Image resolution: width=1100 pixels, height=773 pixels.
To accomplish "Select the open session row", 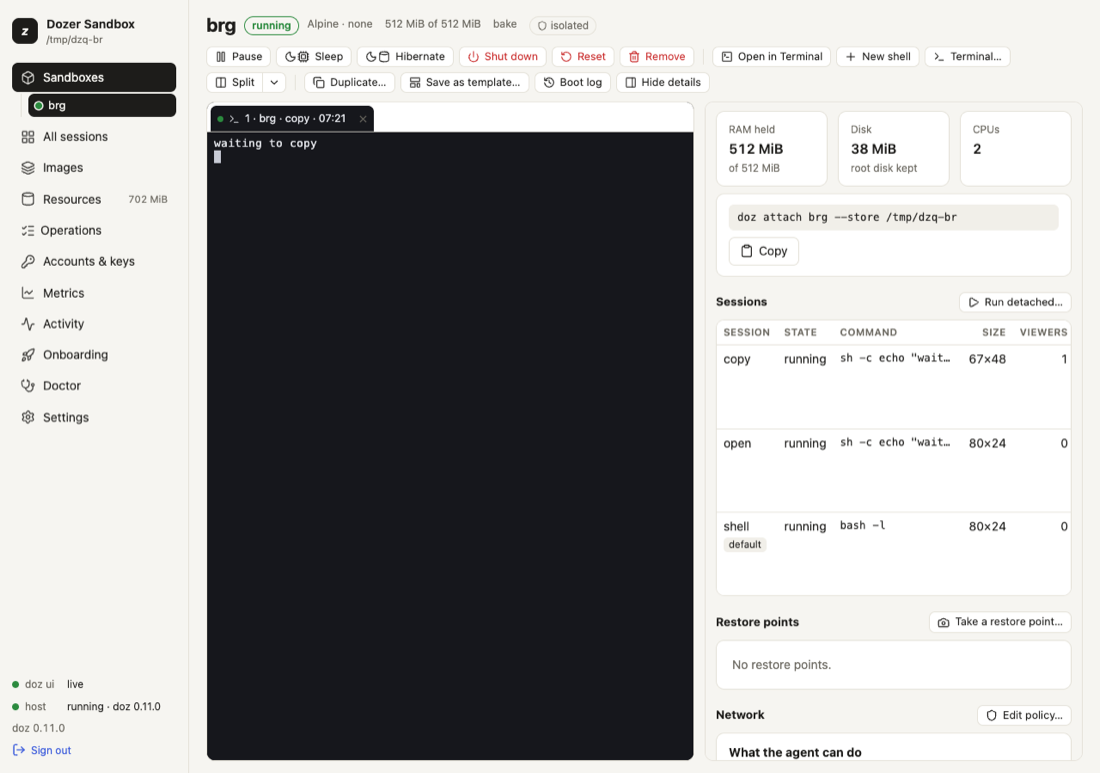I will (893, 471).
